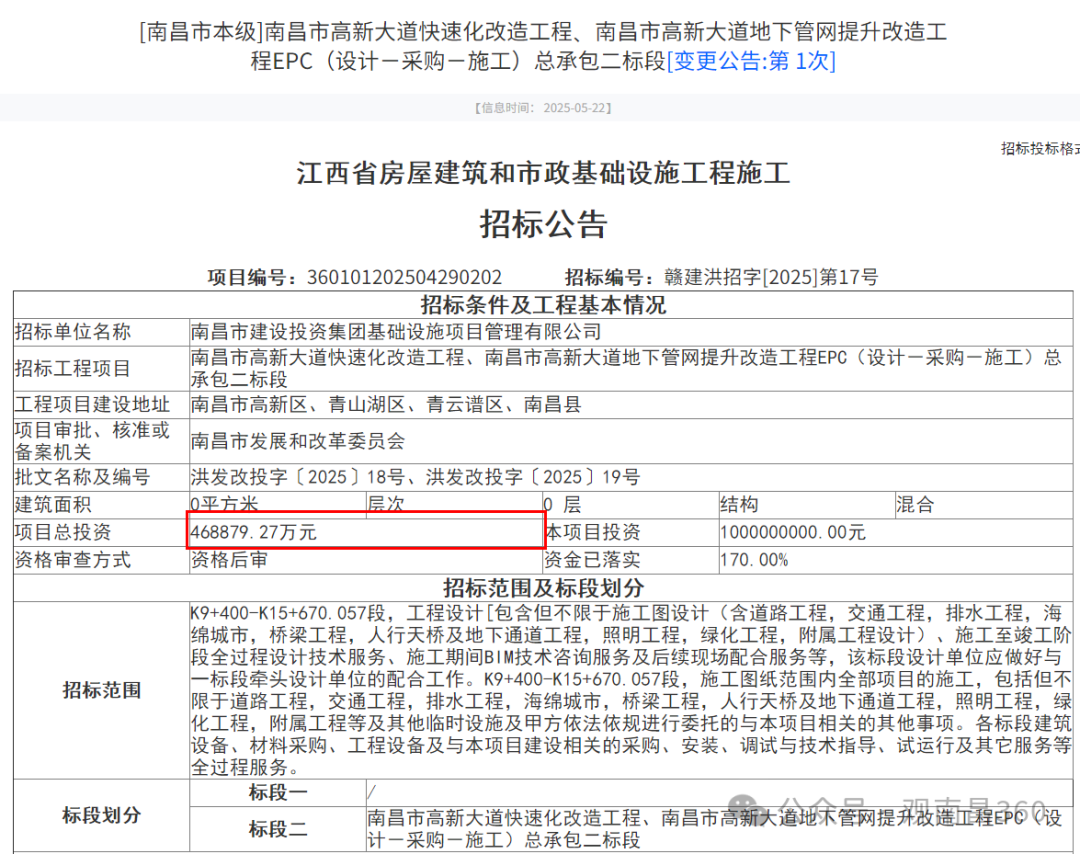
Task: Click the 招标公告 heading
Action: coord(543,223)
